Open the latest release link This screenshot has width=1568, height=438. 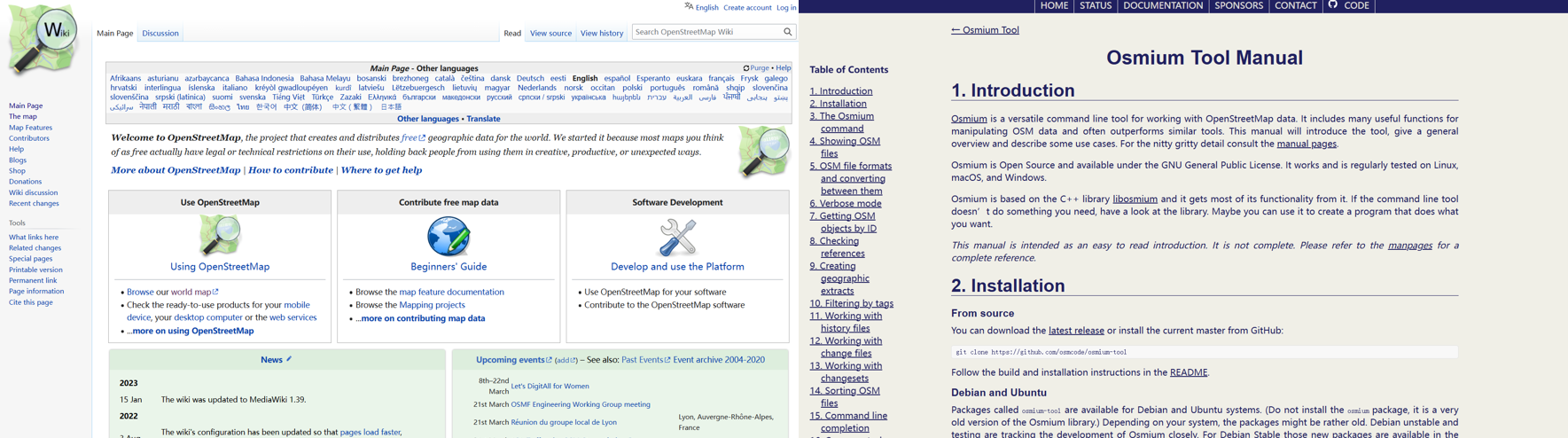coord(1076,331)
